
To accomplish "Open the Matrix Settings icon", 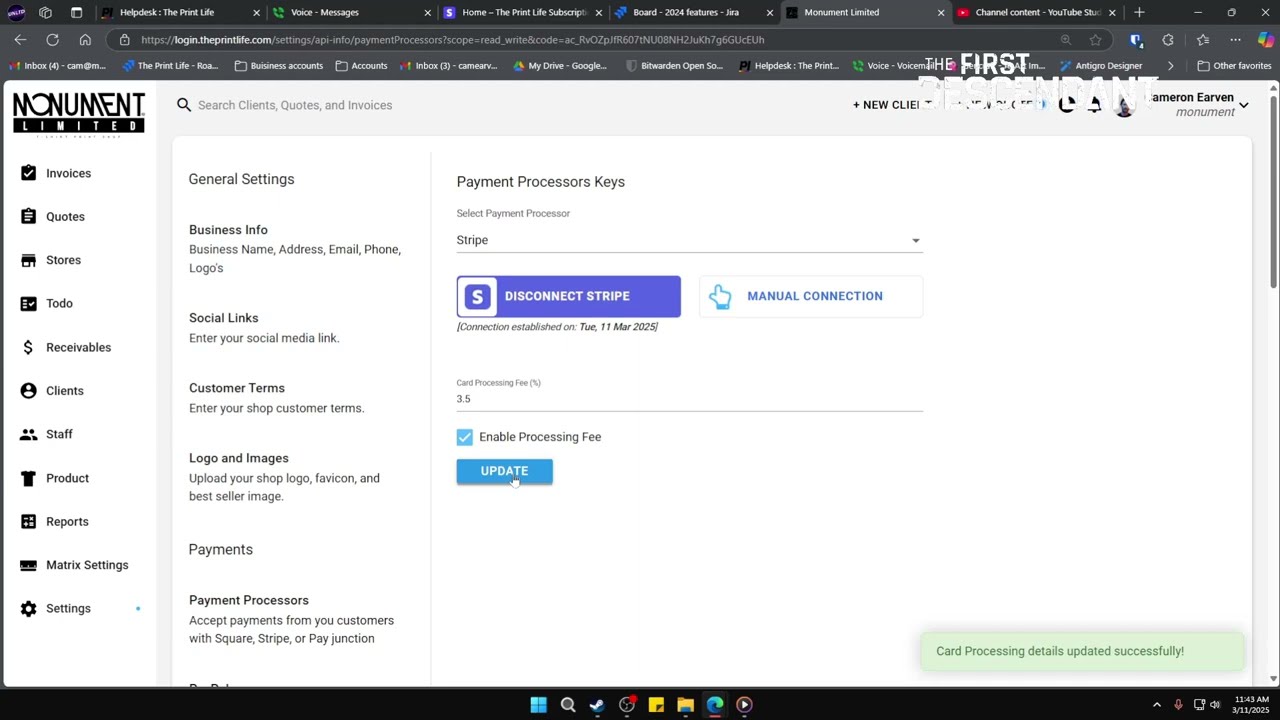I will [28, 565].
